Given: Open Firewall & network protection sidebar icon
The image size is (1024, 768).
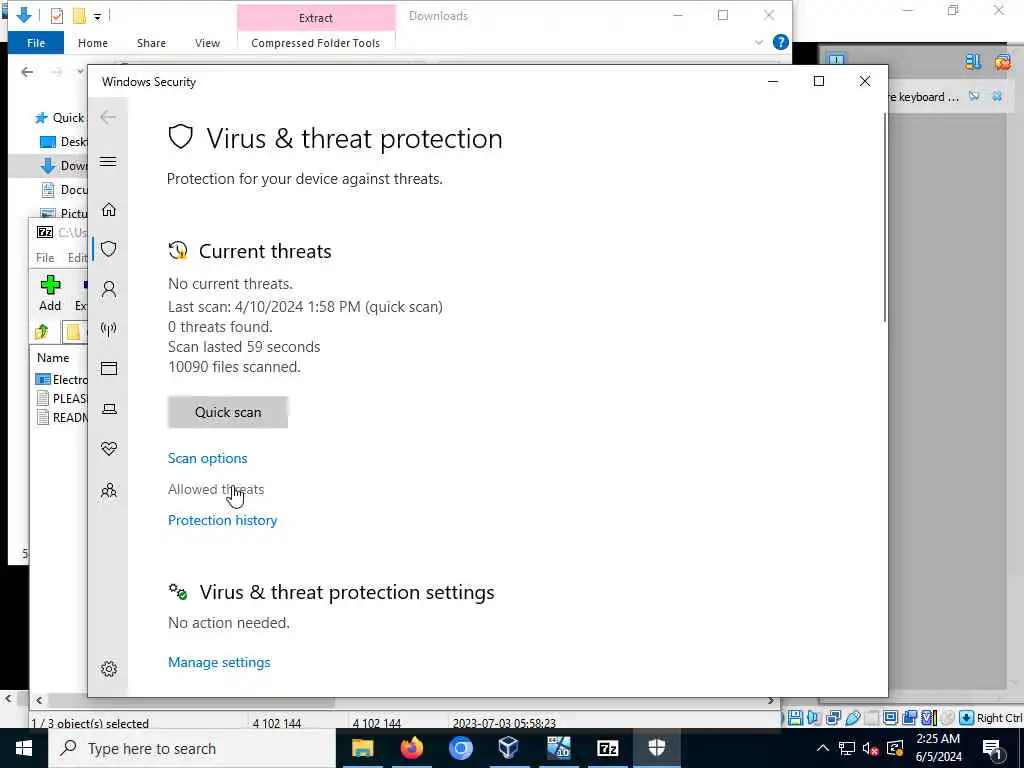Looking at the screenshot, I should pyautogui.click(x=109, y=329).
